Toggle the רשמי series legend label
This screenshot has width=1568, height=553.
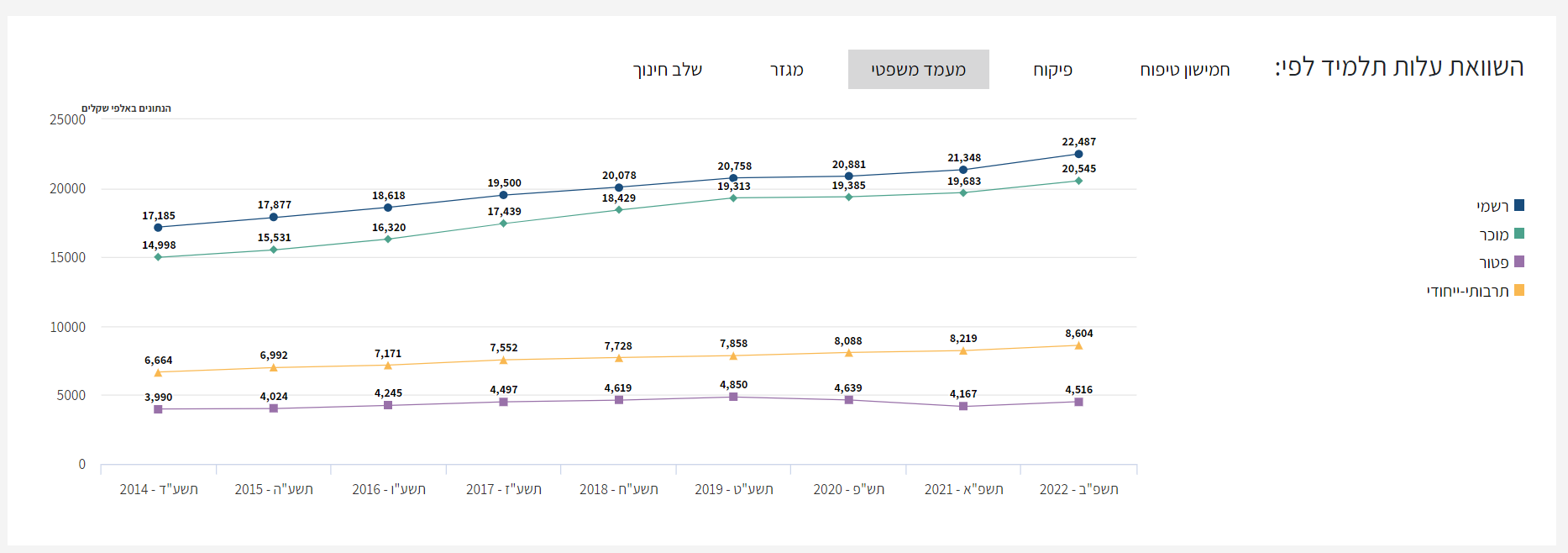[x=1492, y=207]
